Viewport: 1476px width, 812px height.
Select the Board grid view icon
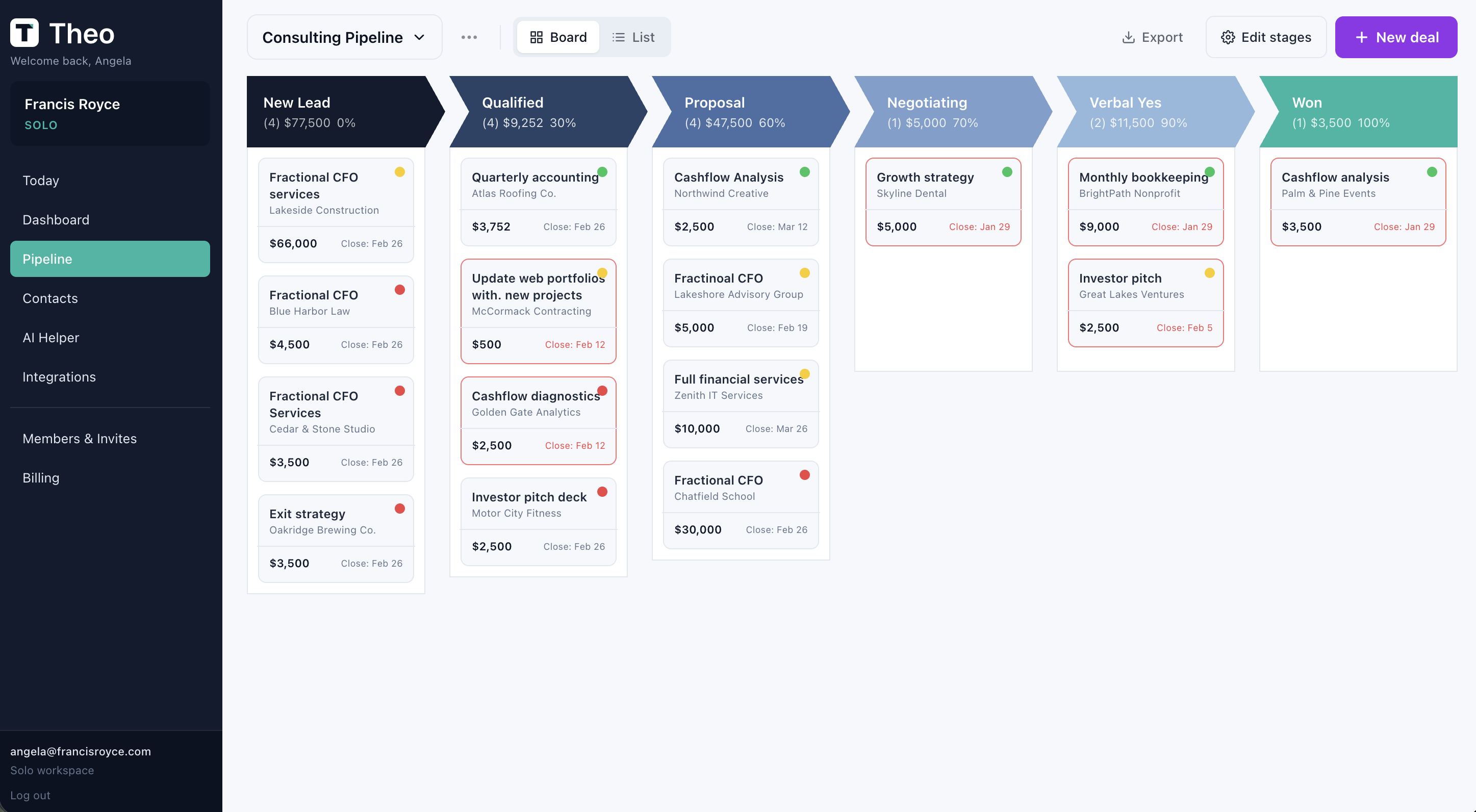point(537,37)
